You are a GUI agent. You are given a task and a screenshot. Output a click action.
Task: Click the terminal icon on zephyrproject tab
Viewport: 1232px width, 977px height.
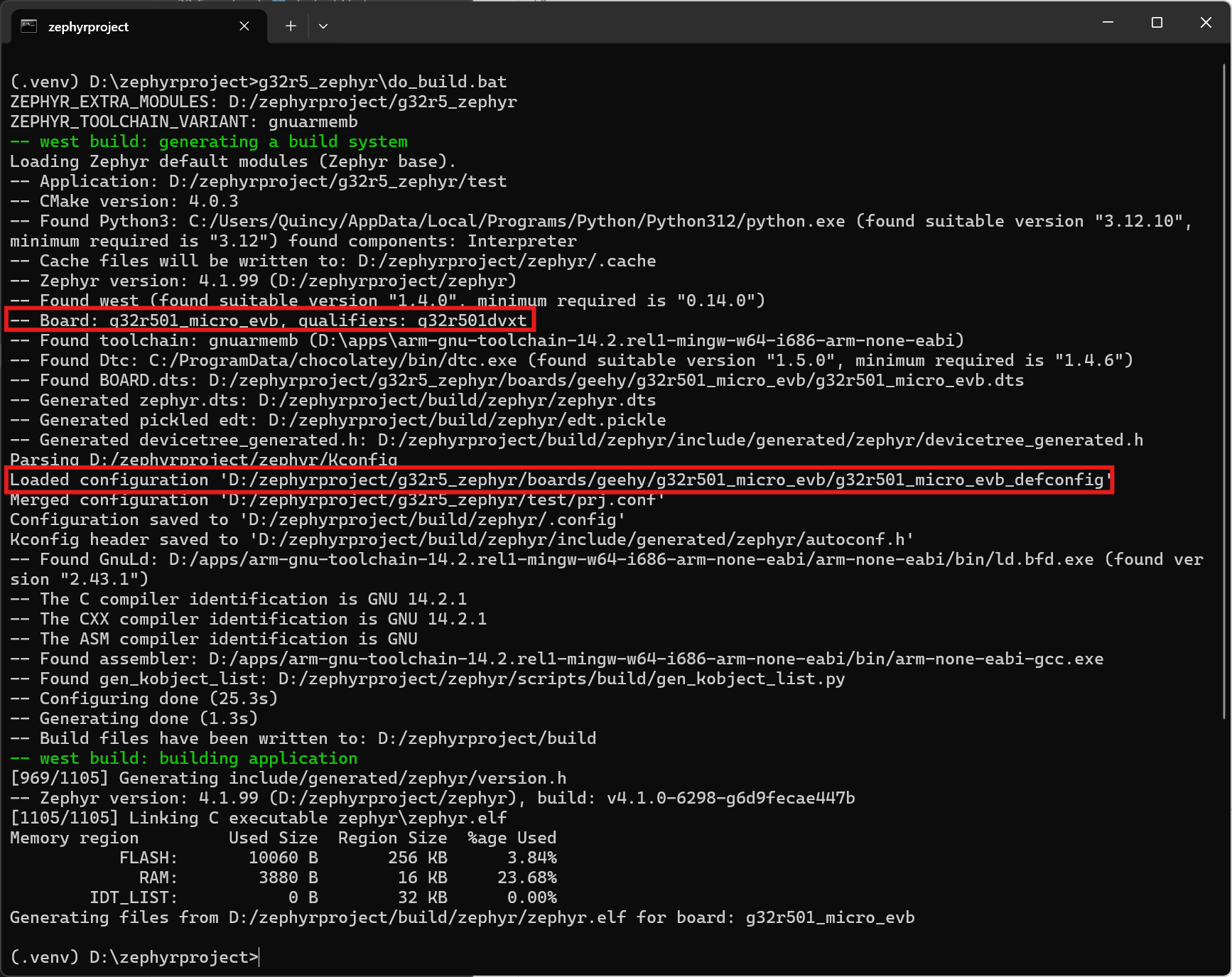point(28,26)
